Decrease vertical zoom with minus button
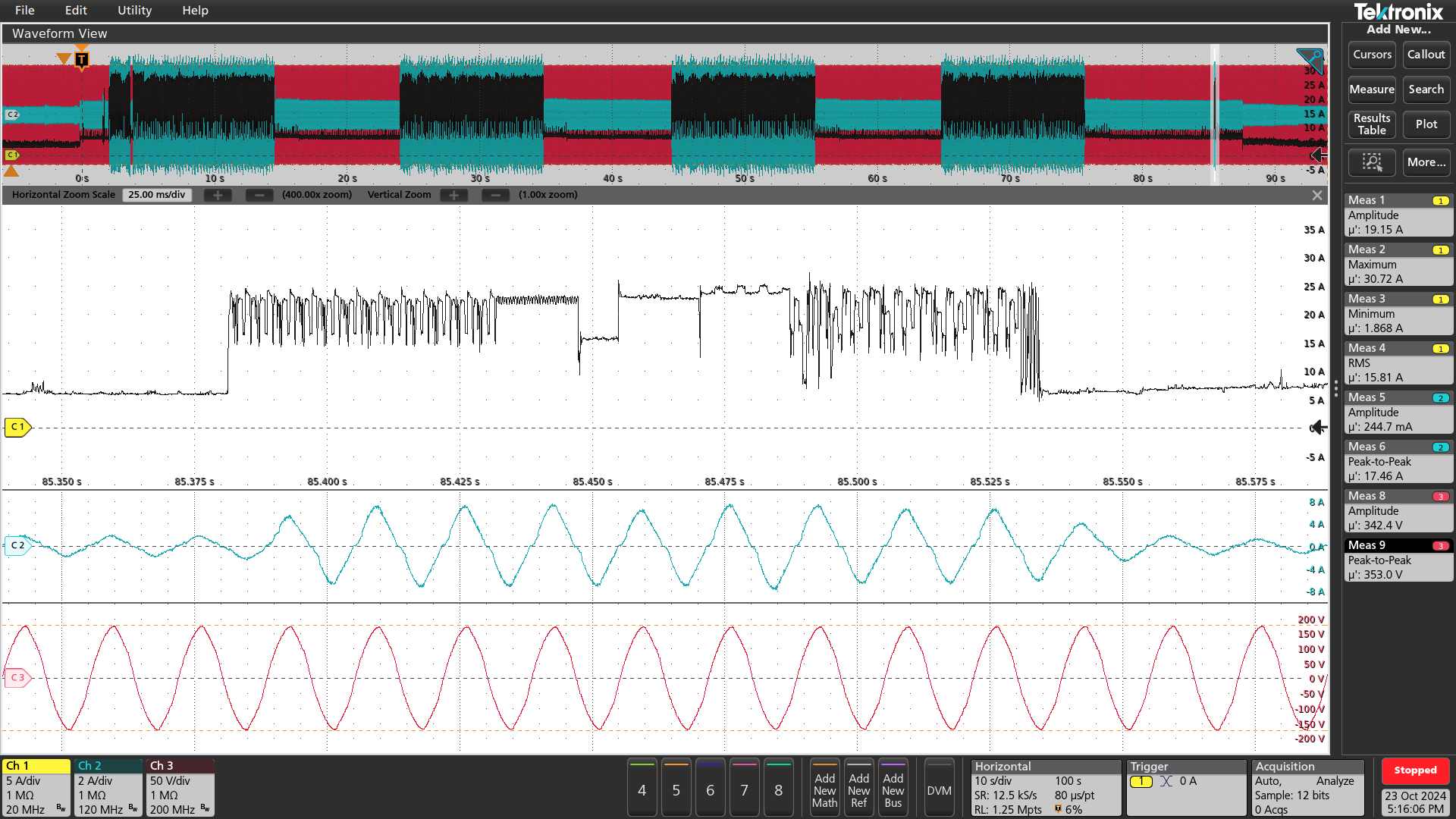Image resolution: width=1456 pixels, height=819 pixels. (x=495, y=195)
